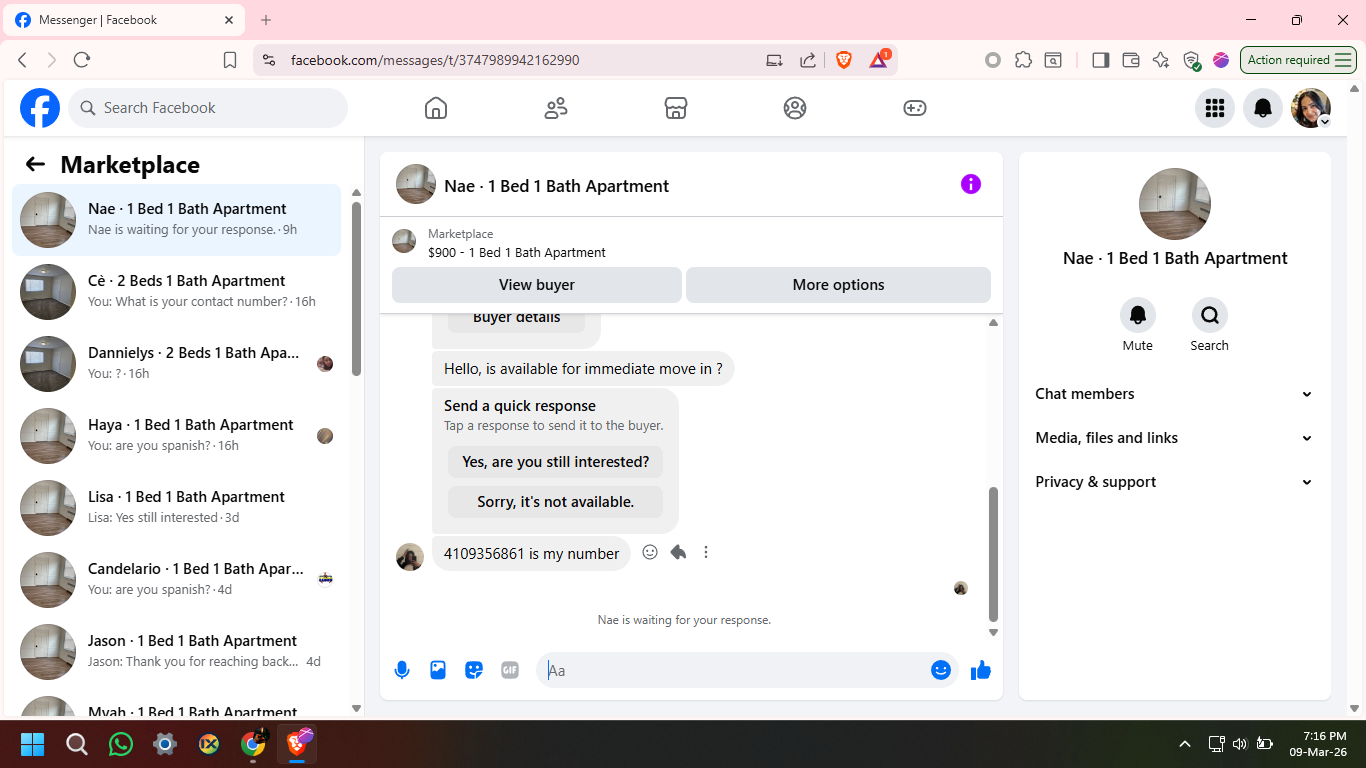1366x768 pixels.
Task: Open the Groups icon in top navigation
Action: coord(795,108)
